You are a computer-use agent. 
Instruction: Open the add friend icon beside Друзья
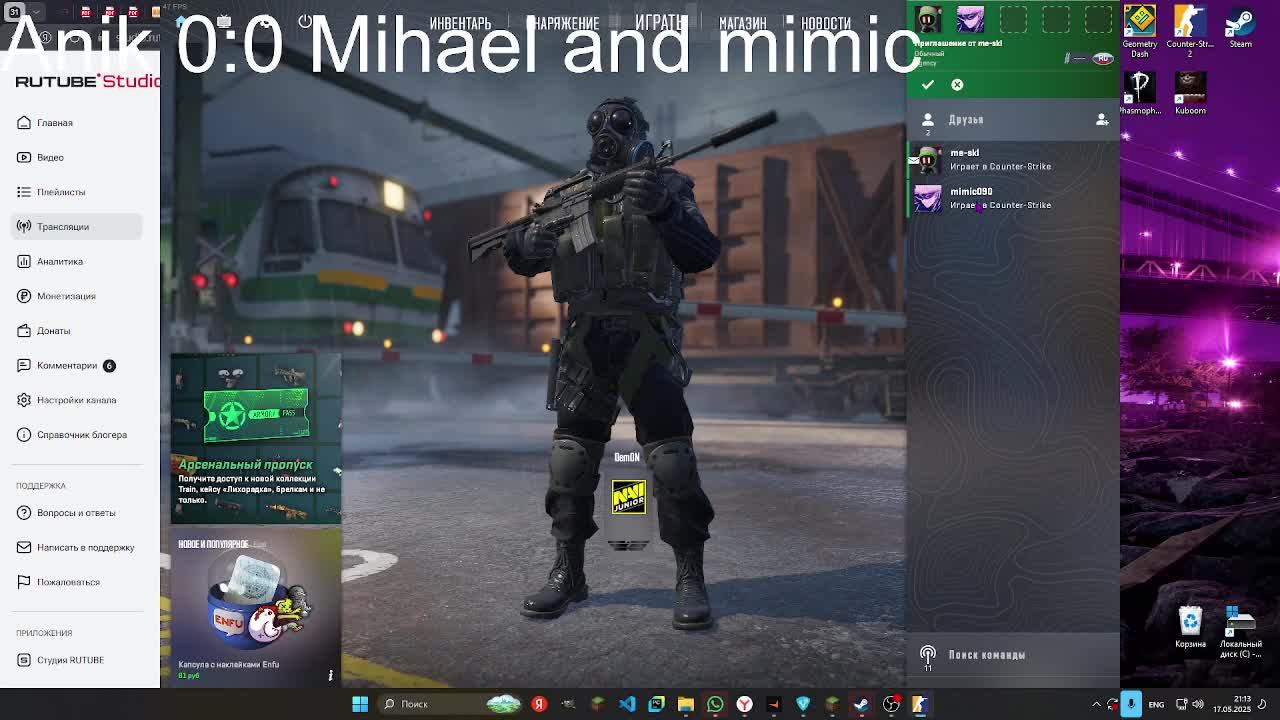click(x=1101, y=120)
